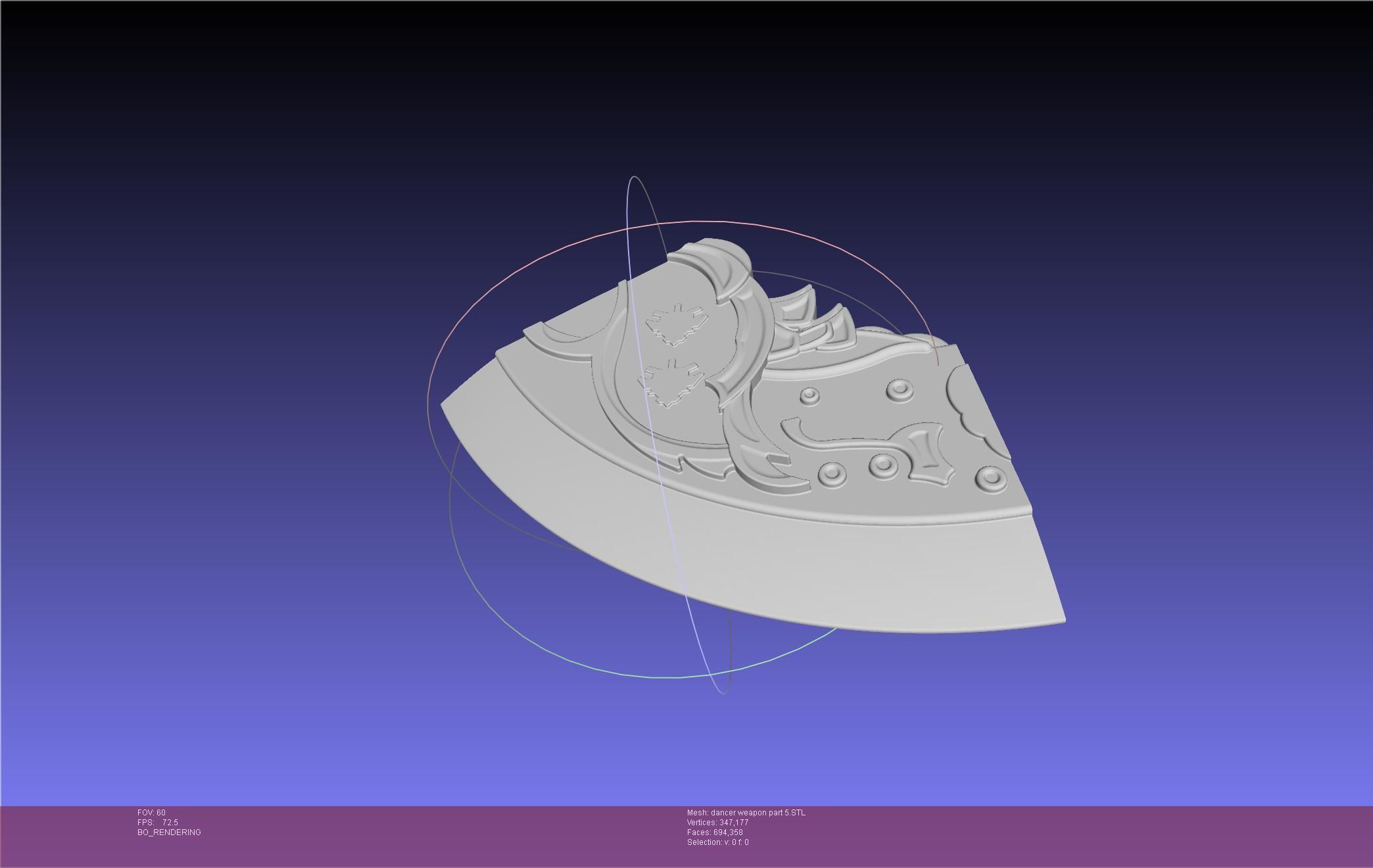Image resolution: width=1373 pixels, height=868 pixels.
Task: Click 'Mesh: dancer weapon part 5.STL' text
Action: point(746,813)
